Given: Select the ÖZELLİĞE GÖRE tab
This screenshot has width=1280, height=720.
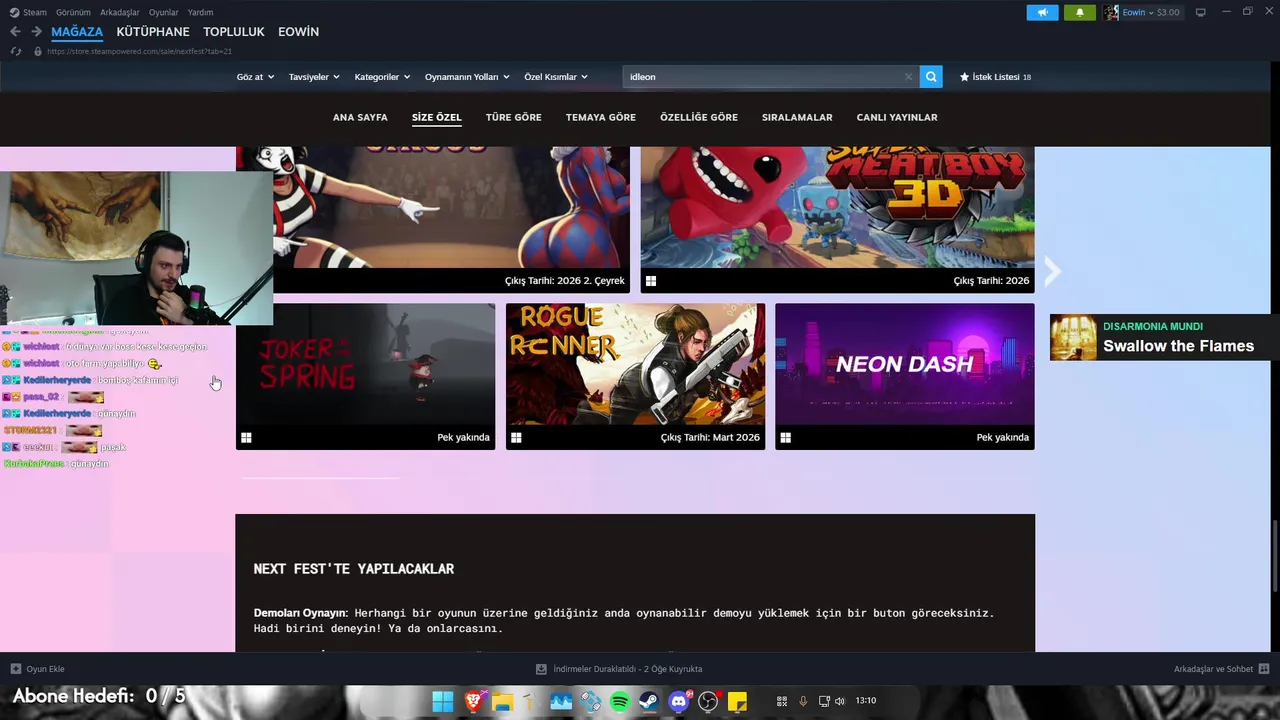Looking at the screenshot, I should [x=699, y=117].
